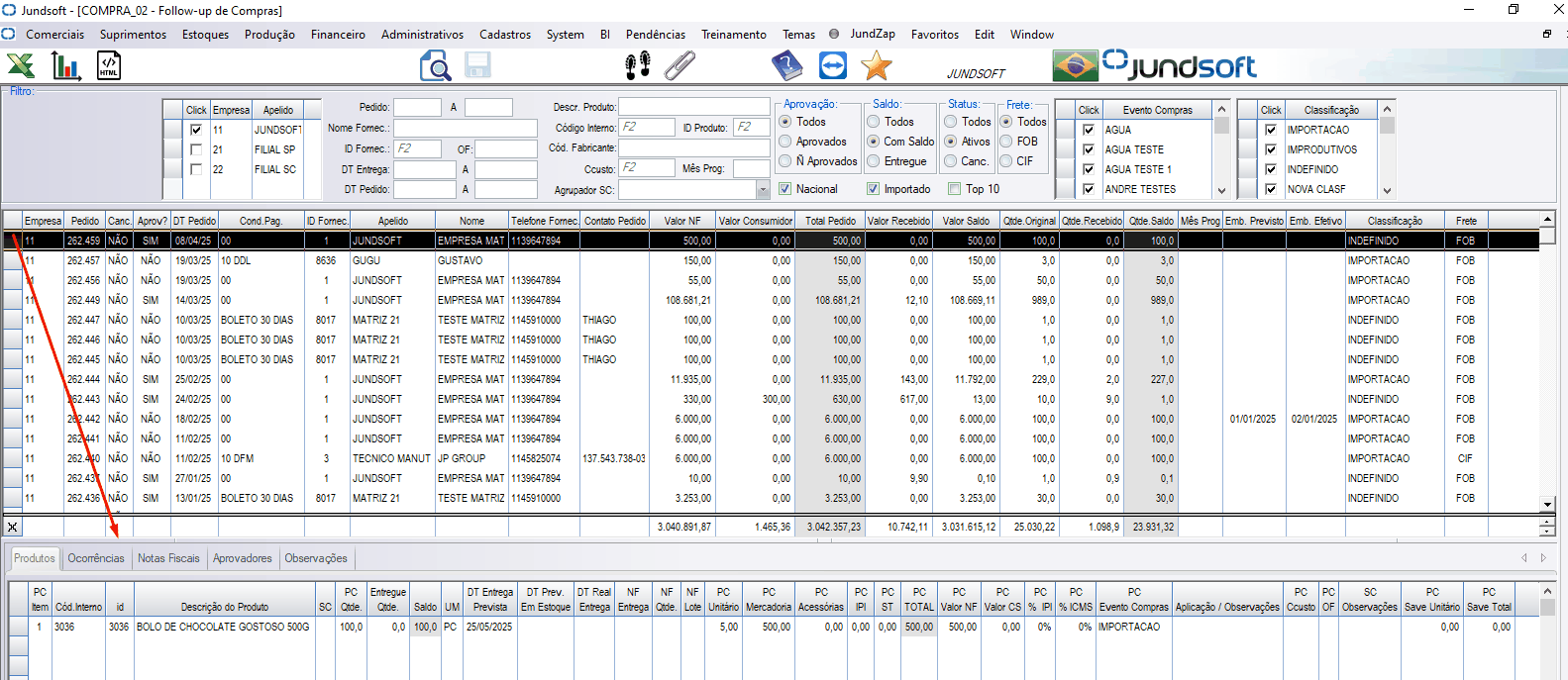Open the Agrupador SC dropdown

(x=763, y=190)
